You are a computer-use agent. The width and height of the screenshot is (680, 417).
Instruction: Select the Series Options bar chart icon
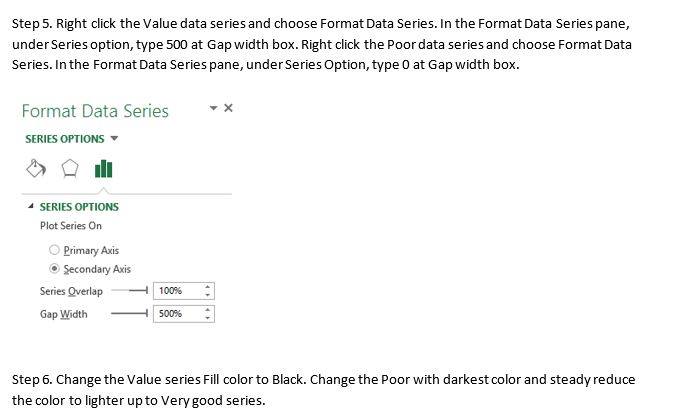click(104, 169)
